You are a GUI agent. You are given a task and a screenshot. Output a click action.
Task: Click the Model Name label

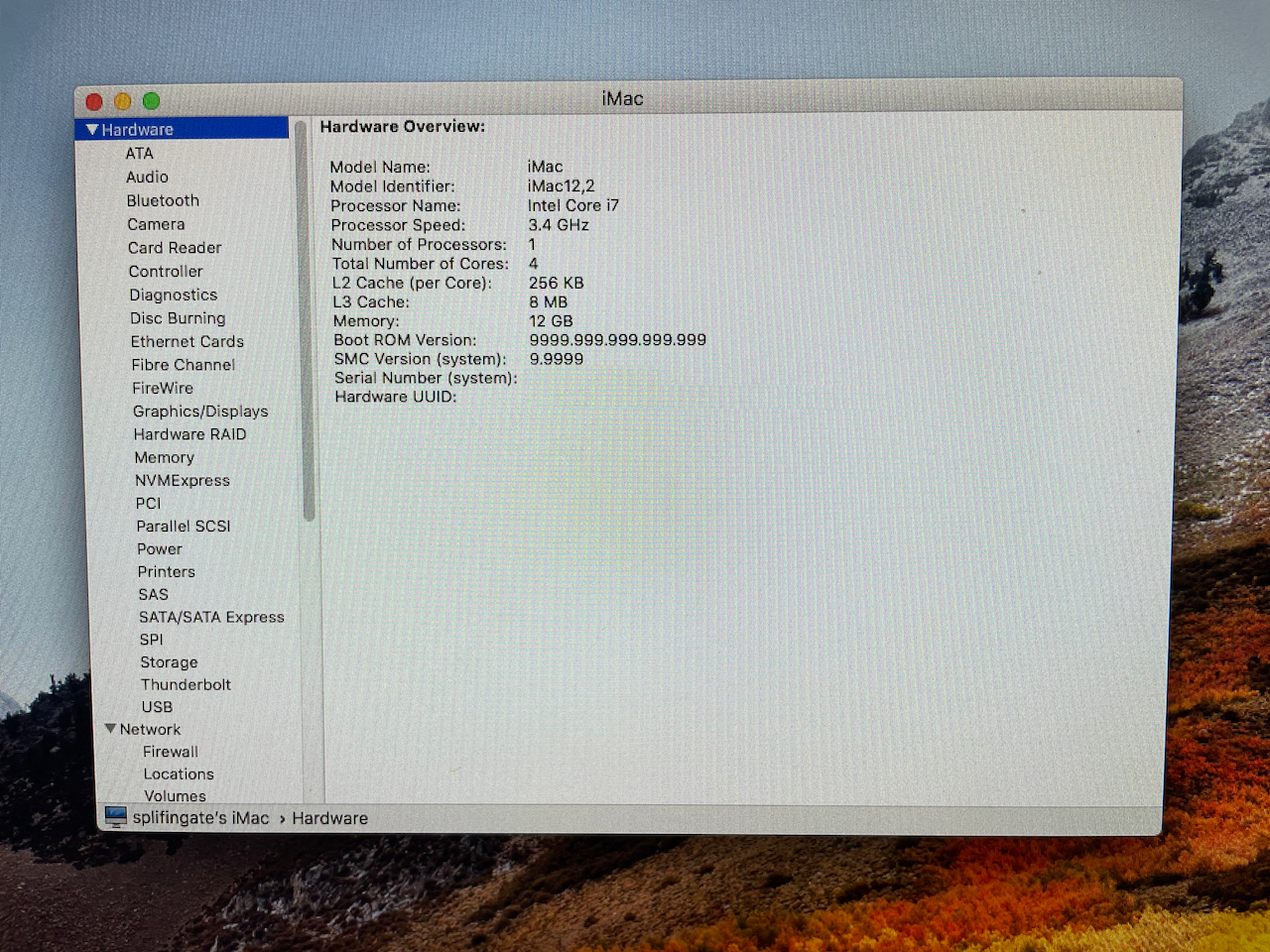(380, 168)
